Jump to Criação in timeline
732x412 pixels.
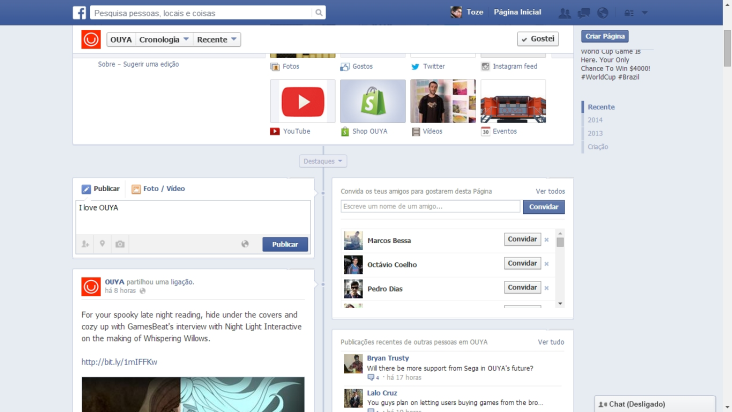pos(598,147)
